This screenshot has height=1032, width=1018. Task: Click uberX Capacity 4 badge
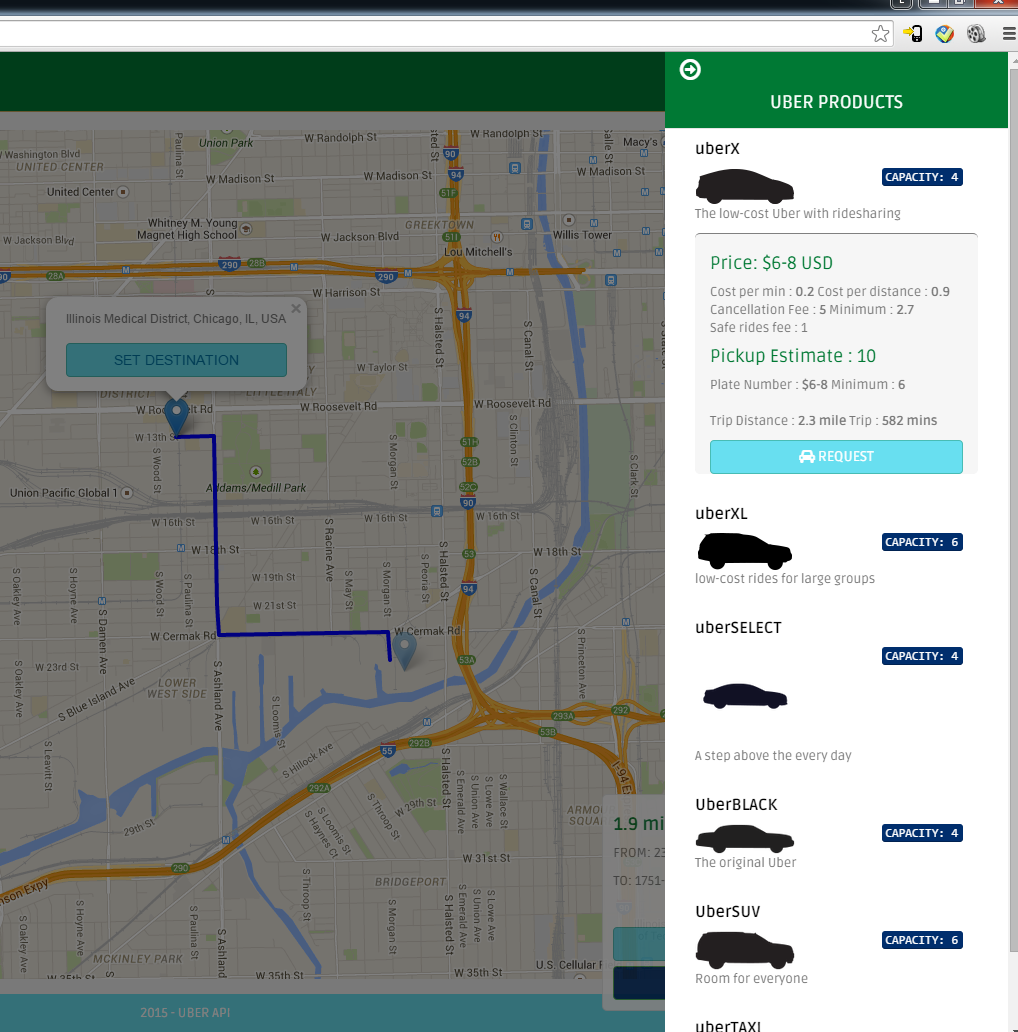[x=922, y=177]
